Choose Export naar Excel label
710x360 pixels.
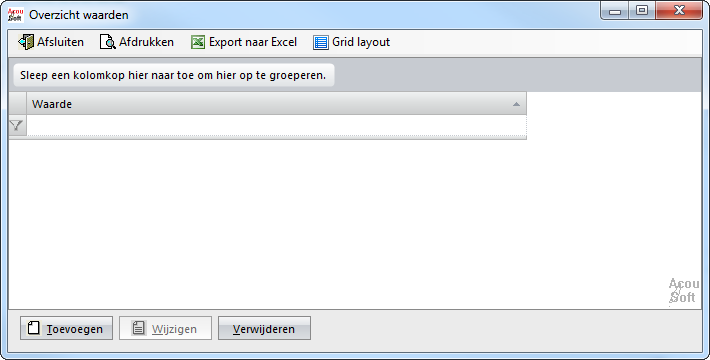pyautogui.click(x=253, y=42)
